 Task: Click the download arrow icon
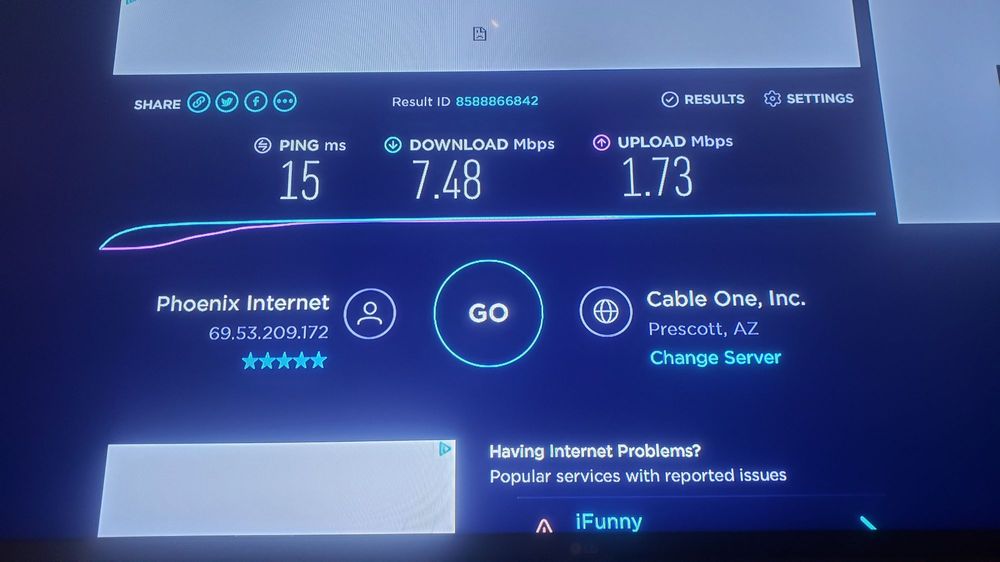click(393, 145)
